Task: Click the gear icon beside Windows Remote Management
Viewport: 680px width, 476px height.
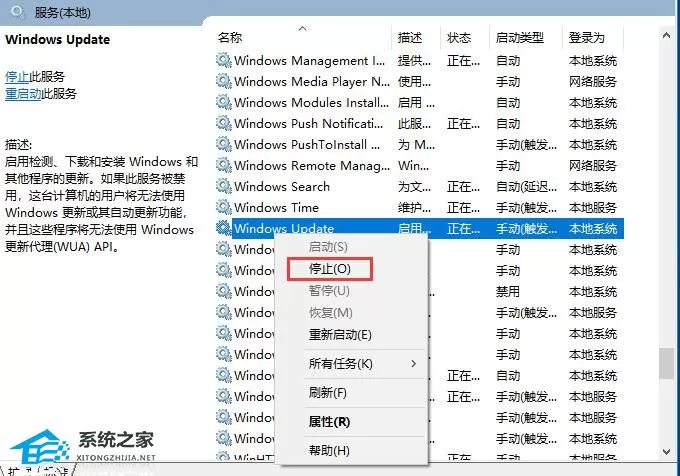Action: (x=224, y=165)
